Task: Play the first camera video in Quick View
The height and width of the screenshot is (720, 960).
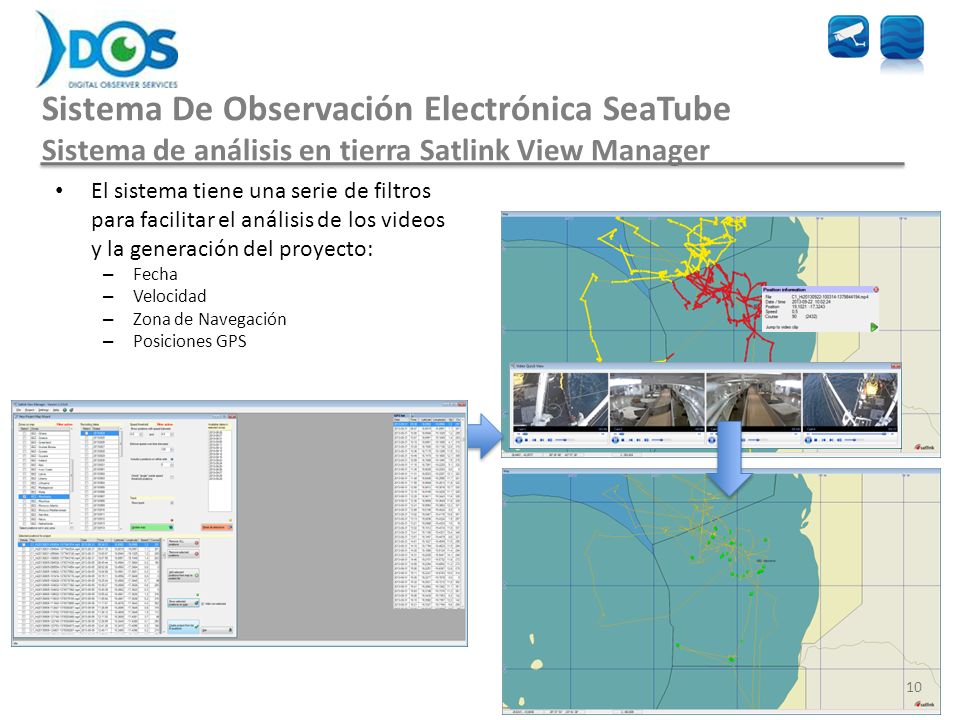Action: pos(519,440)
